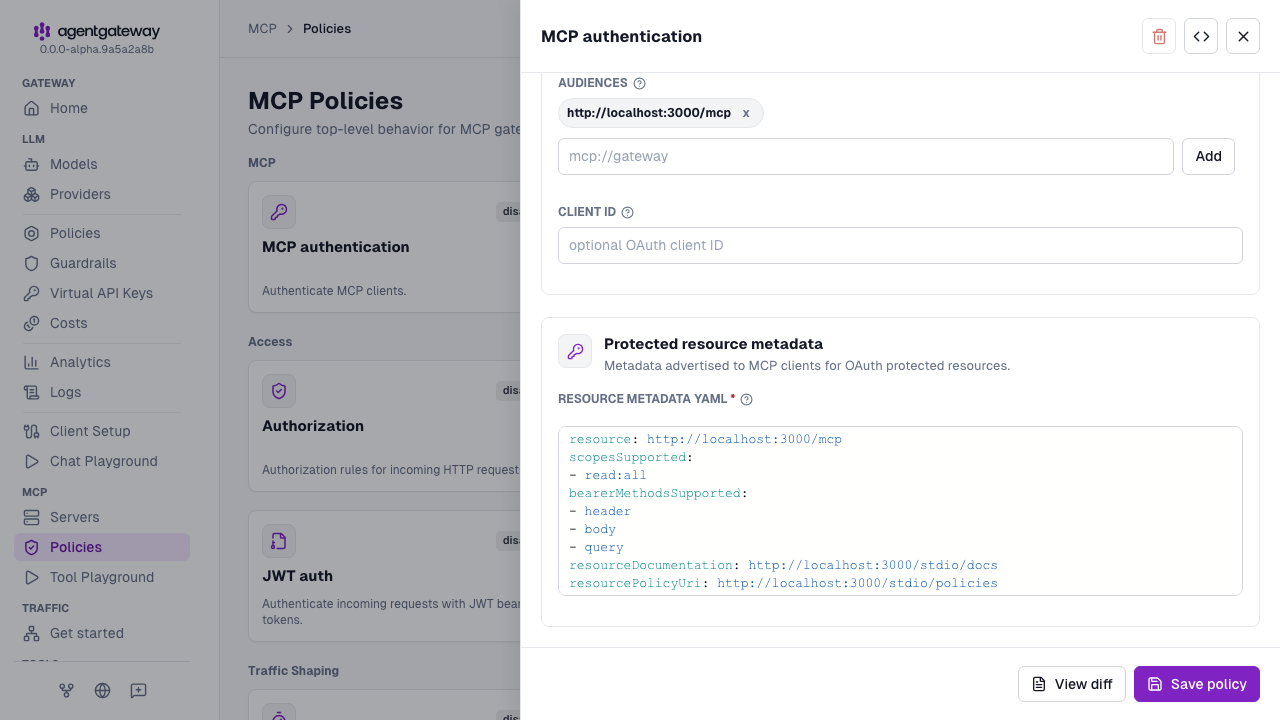Click the '- read:all' YAML line
The image size is (1280, 720).
(608, 475)
